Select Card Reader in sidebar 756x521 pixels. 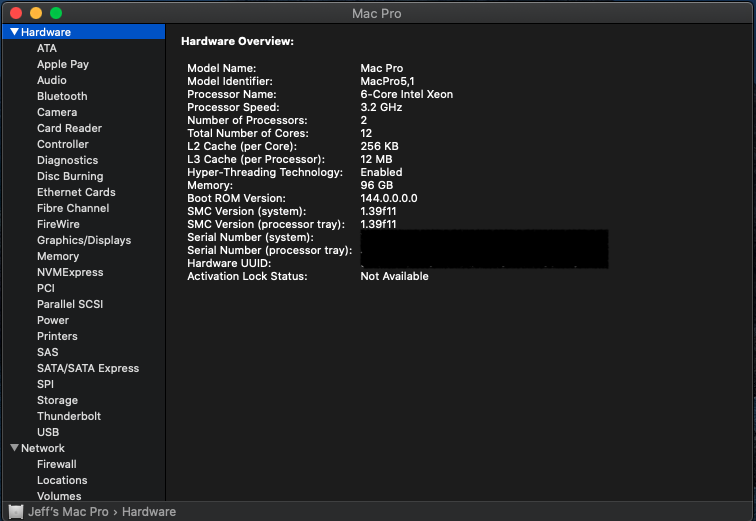(69, 128)
